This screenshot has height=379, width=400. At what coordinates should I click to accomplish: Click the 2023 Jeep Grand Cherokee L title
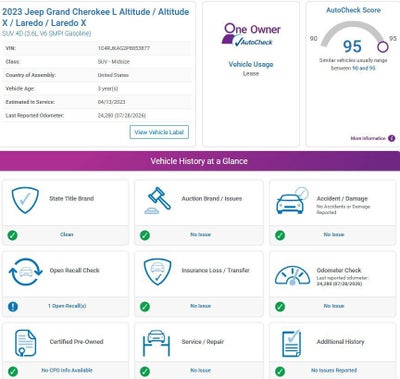(x=96, y=17)
